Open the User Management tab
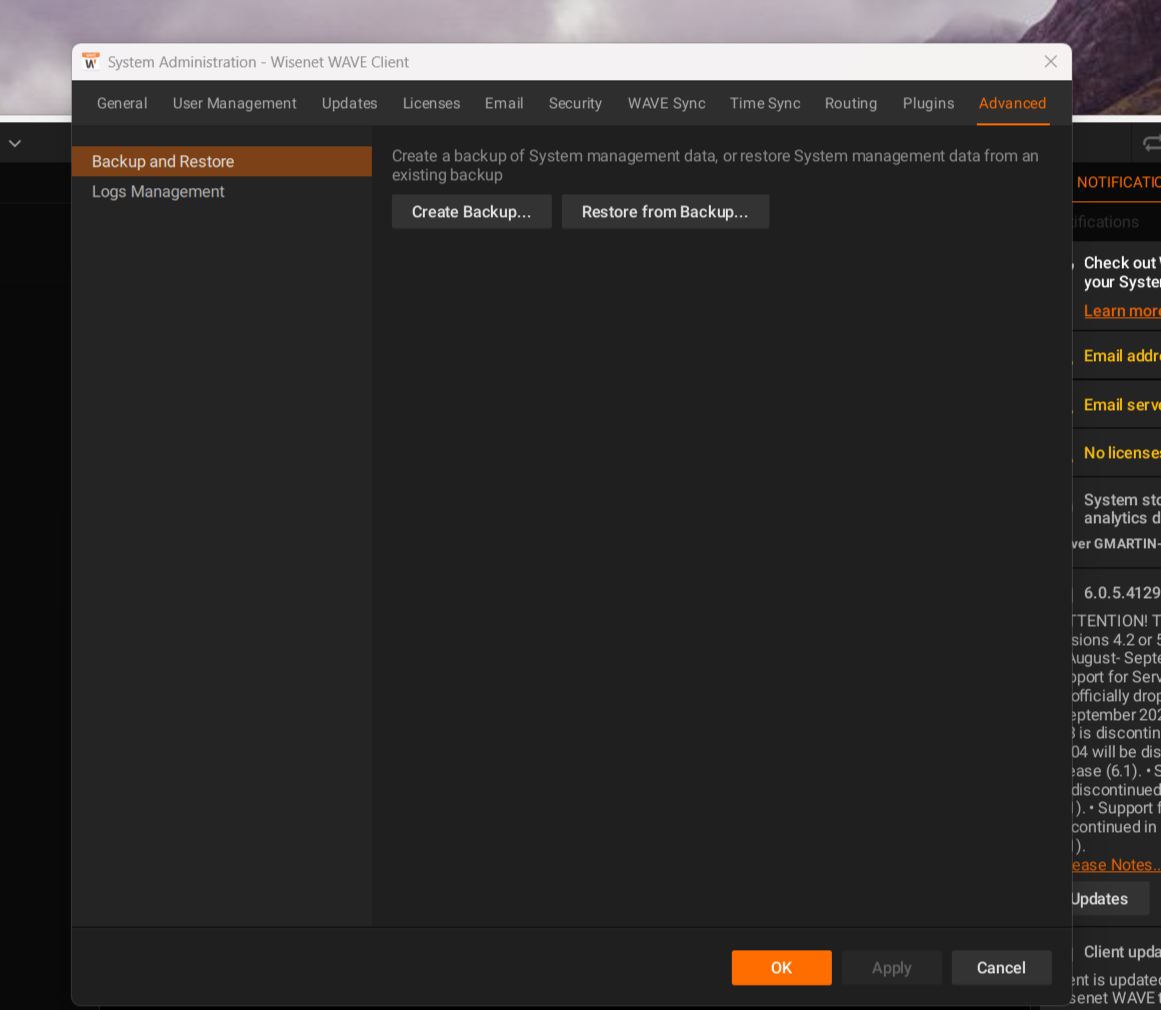This screenshot has height=1010, width=1161. click(x=234, y=103)
